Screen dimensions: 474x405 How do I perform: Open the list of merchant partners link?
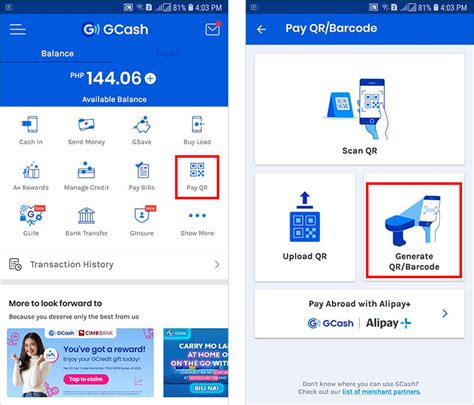tap(382, 392)
